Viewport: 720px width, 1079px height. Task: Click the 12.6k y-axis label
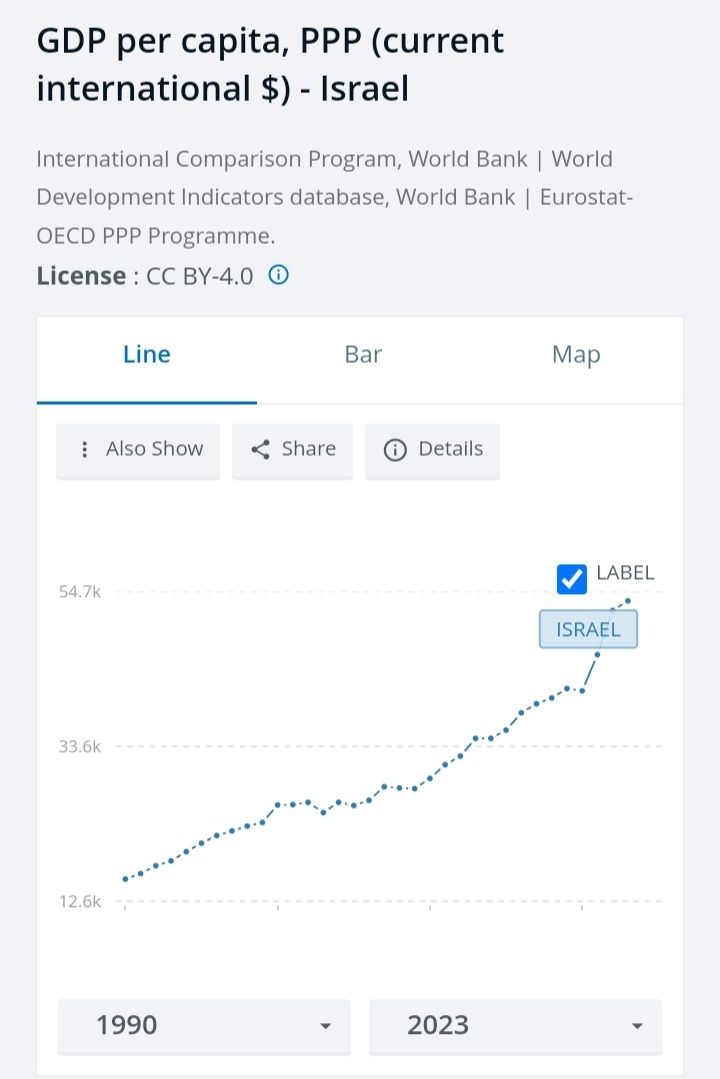pyautogui.click(x=80, y=901)
